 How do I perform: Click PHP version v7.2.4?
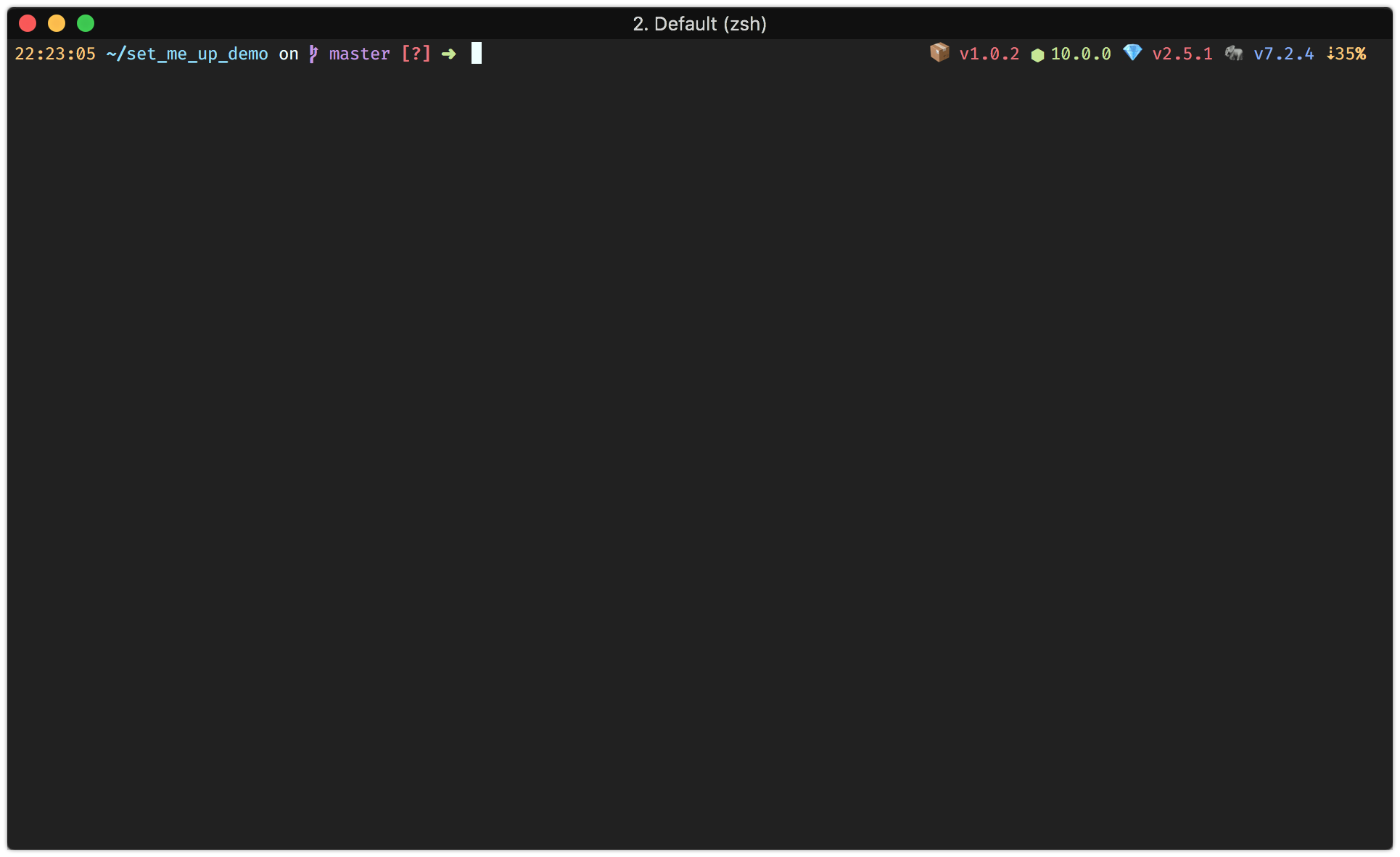tap(1284, 54)
